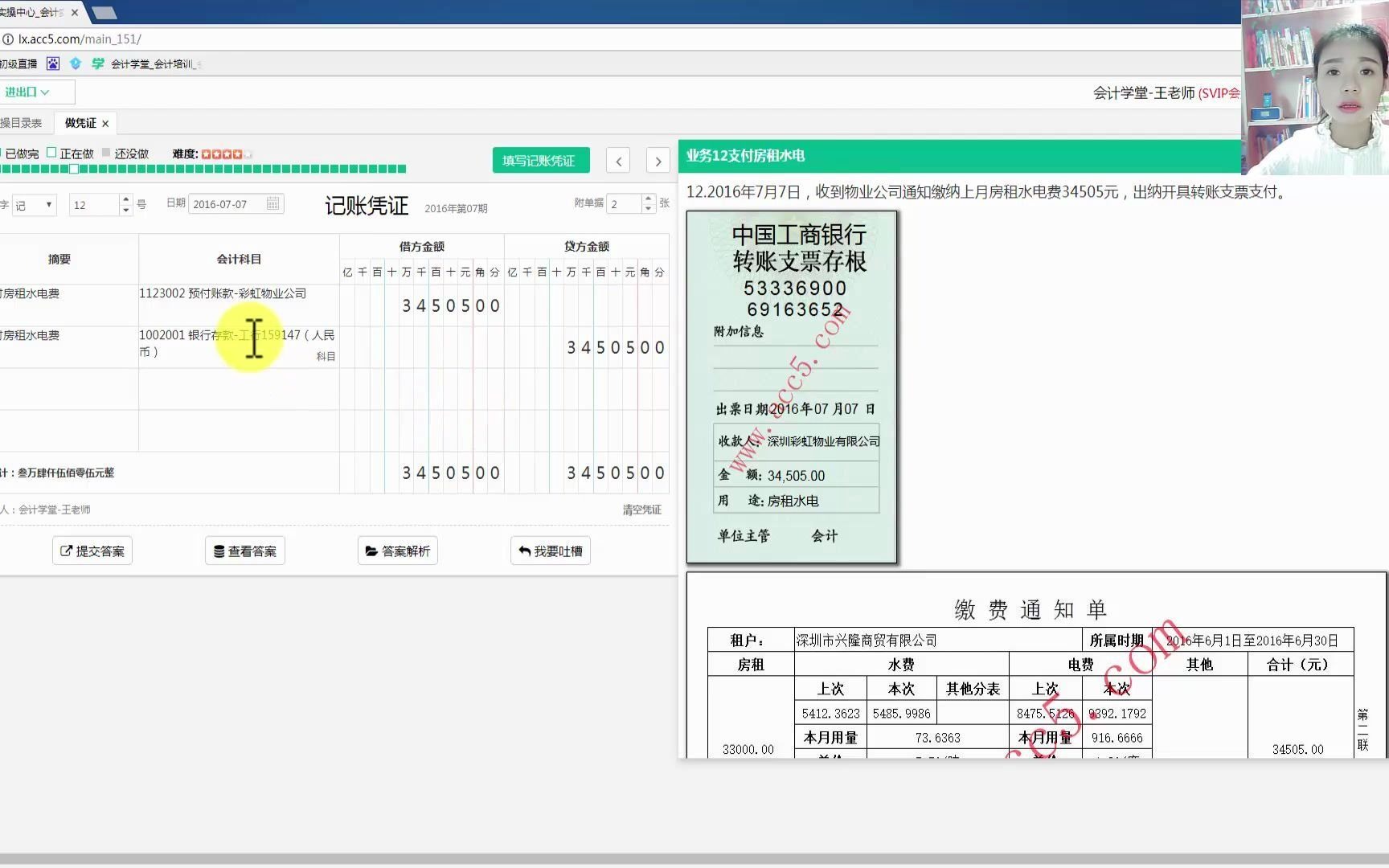Click the 摘要 column header

click(x=59, y=259)
